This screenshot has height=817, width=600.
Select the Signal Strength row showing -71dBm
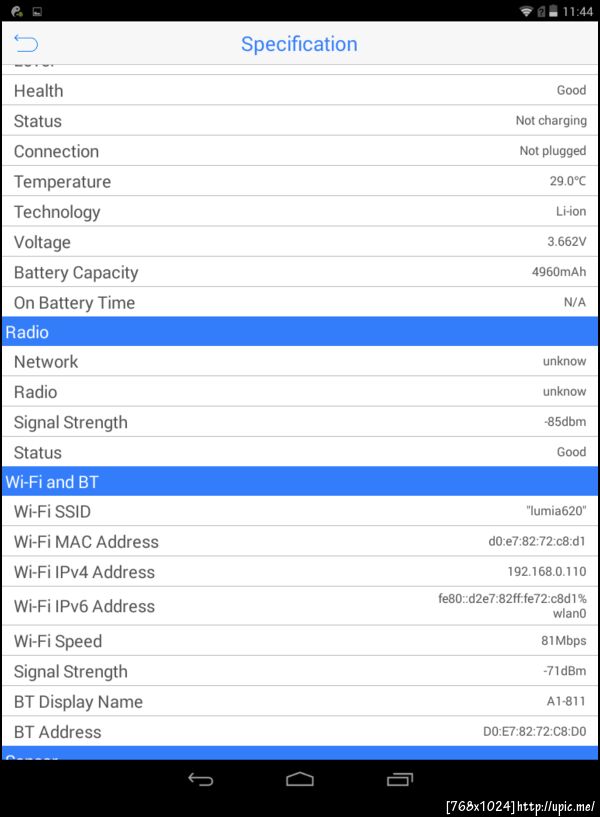[x=300, y=672]
